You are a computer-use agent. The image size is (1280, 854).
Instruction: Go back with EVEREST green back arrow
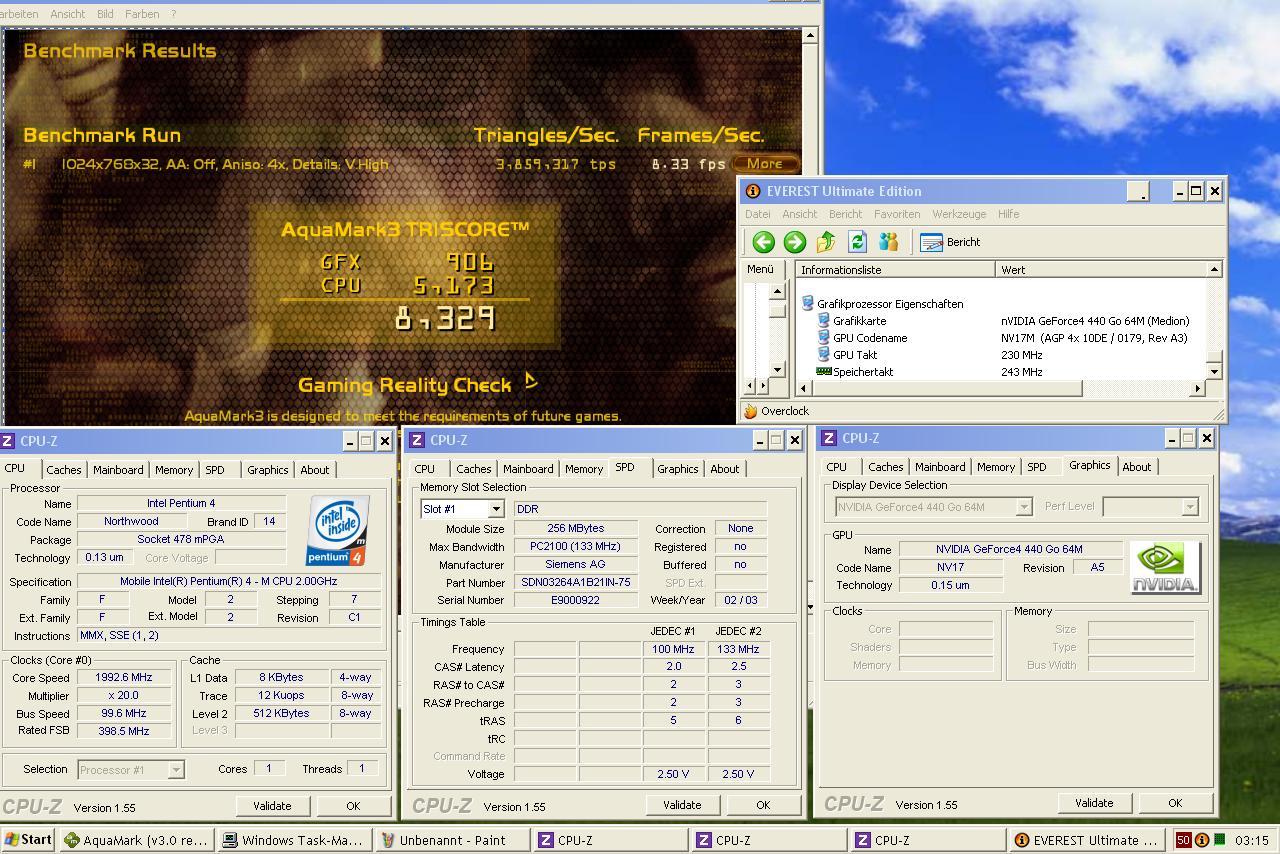[763, 242]
